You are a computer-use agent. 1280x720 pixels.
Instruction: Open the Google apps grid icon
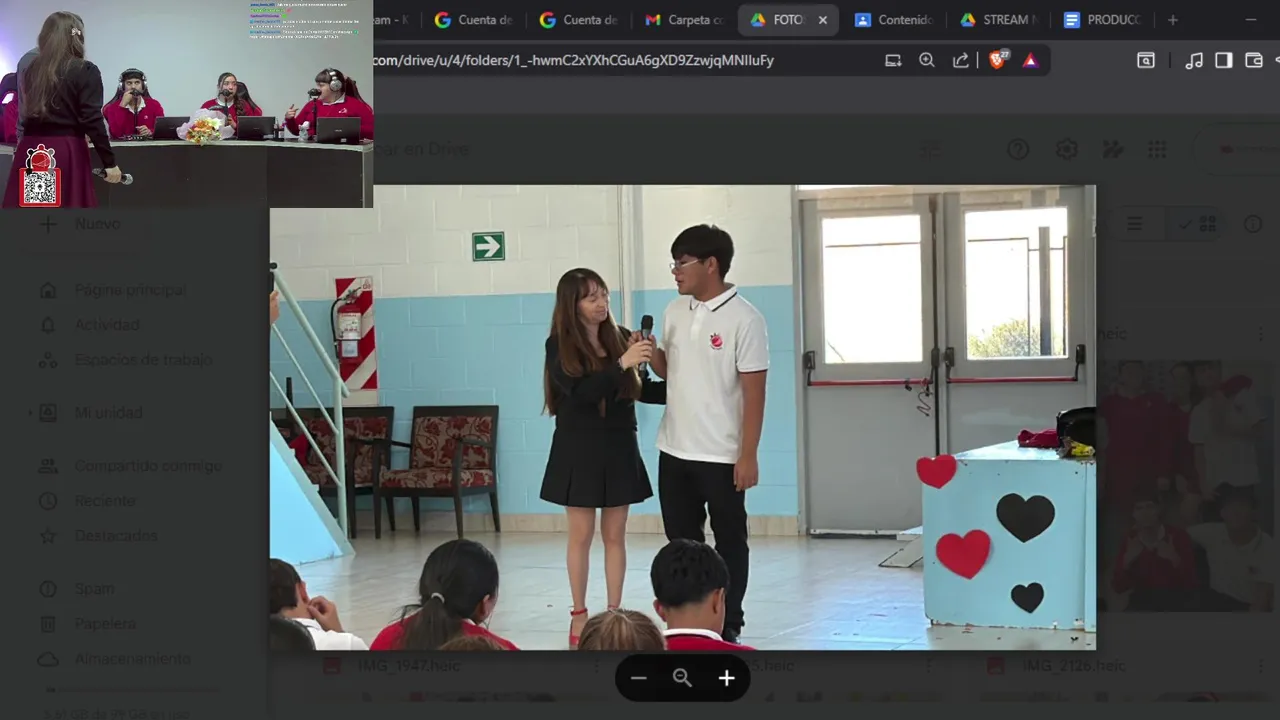(1157, 150)
